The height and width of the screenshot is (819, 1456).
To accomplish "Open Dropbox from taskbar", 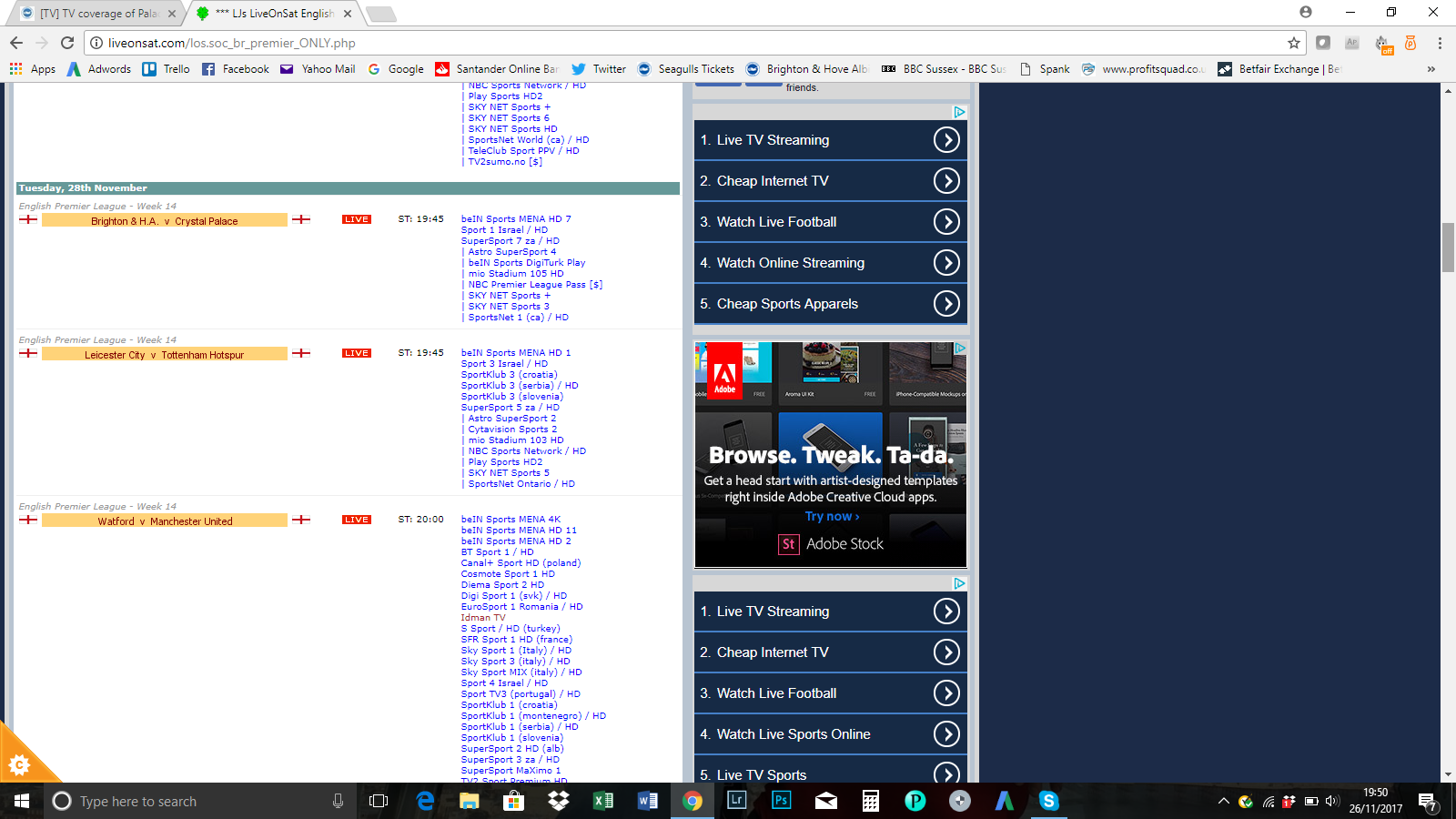I will click(x=558, y=801).
